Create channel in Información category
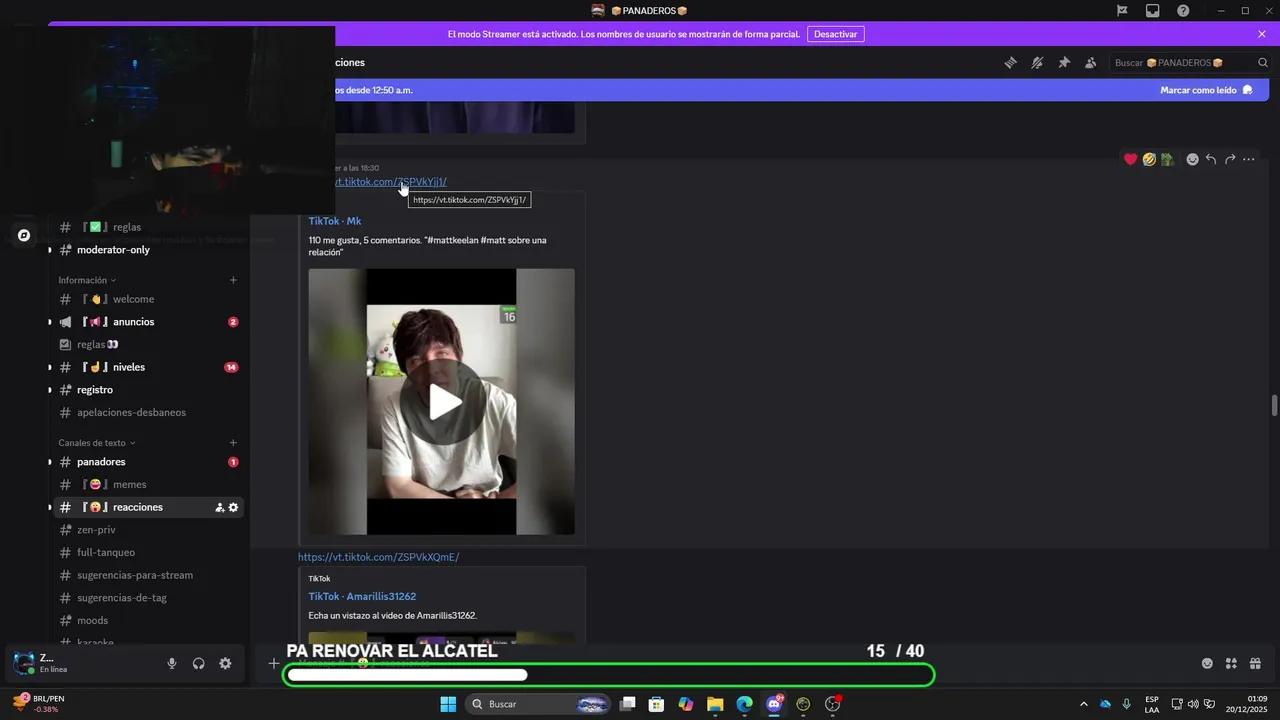Viewport: 1280px width, 720px height. (233, 280)
